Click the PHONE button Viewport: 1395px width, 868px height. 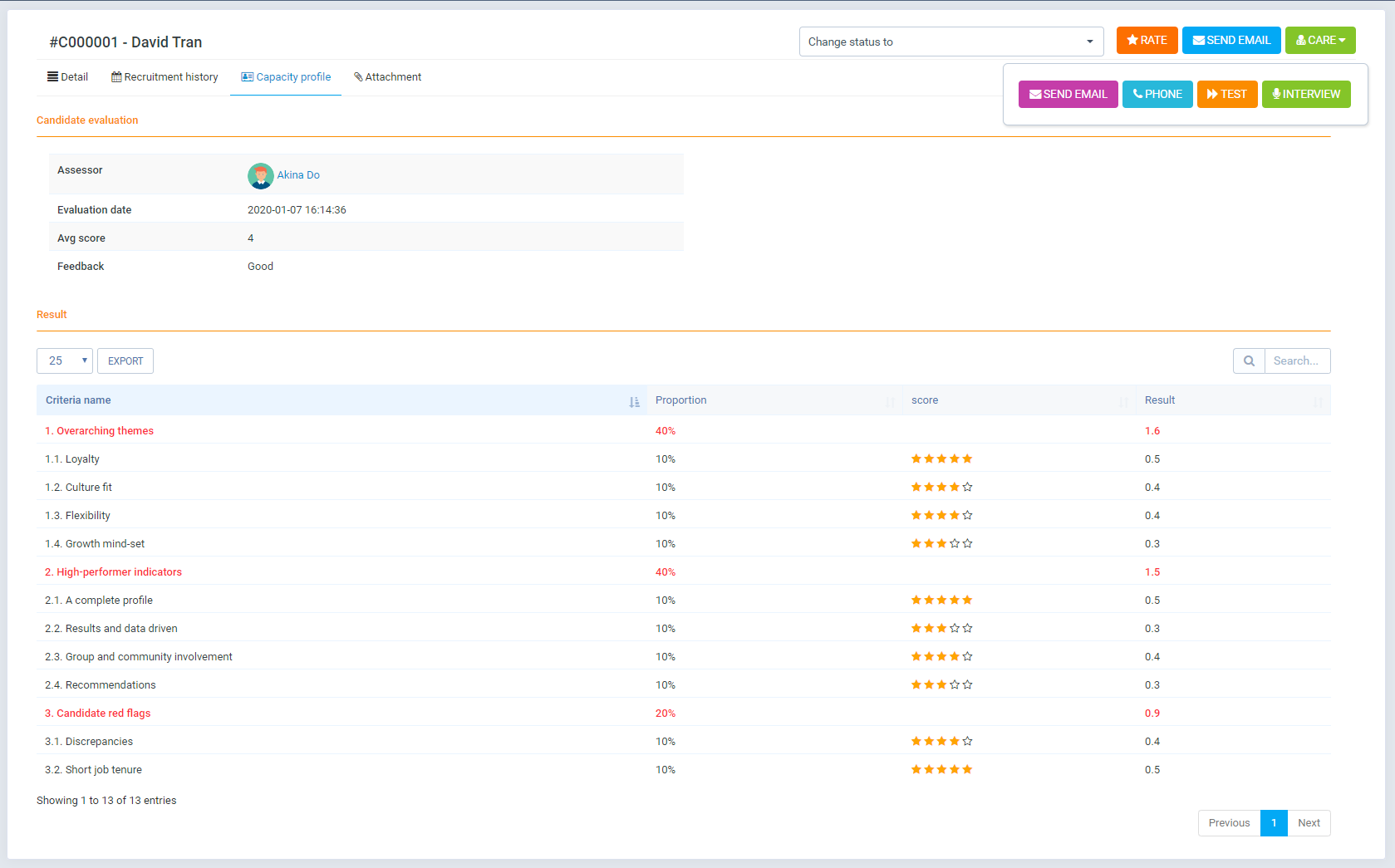[1157, 95]
